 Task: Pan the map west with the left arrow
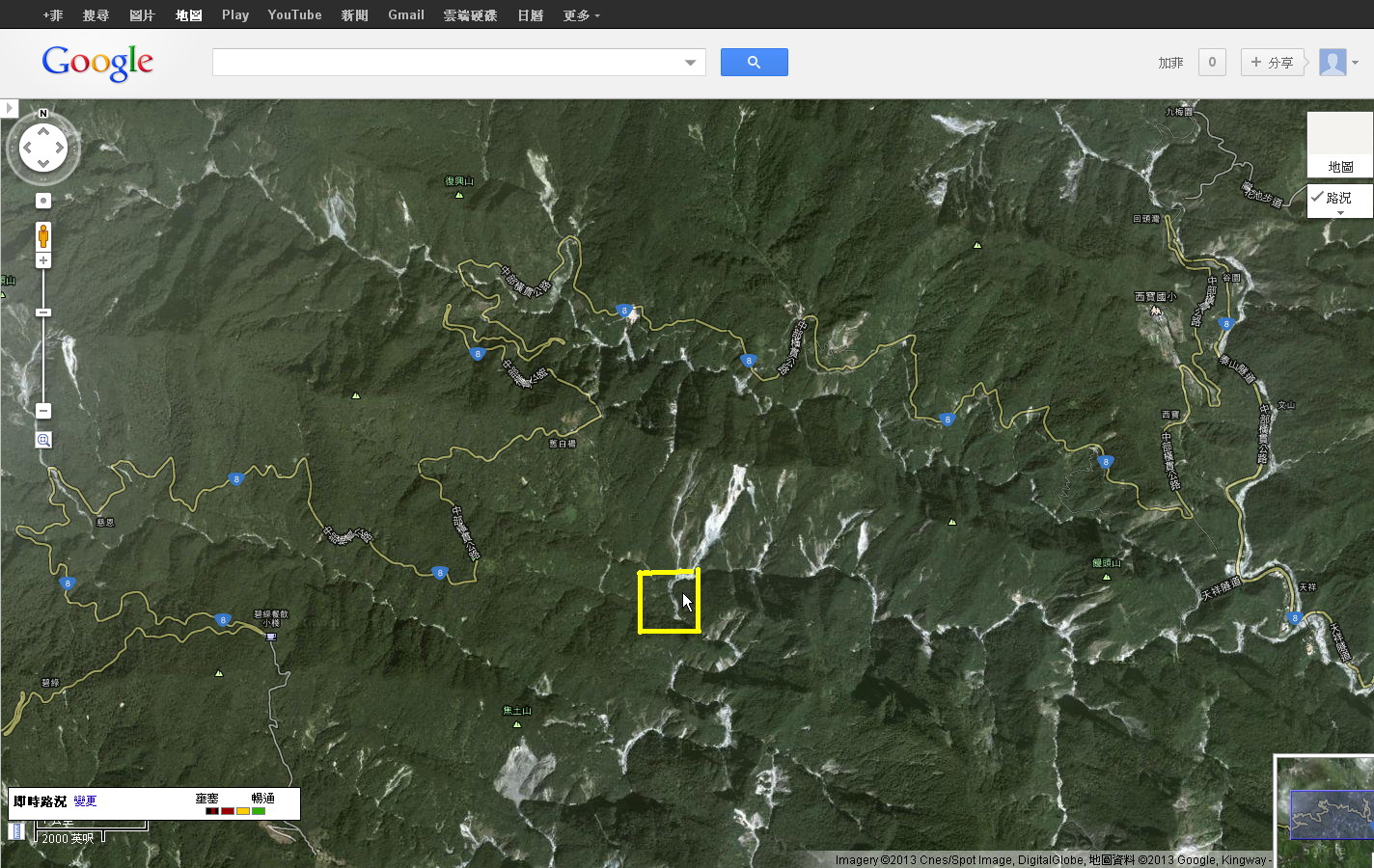[26, 148]
